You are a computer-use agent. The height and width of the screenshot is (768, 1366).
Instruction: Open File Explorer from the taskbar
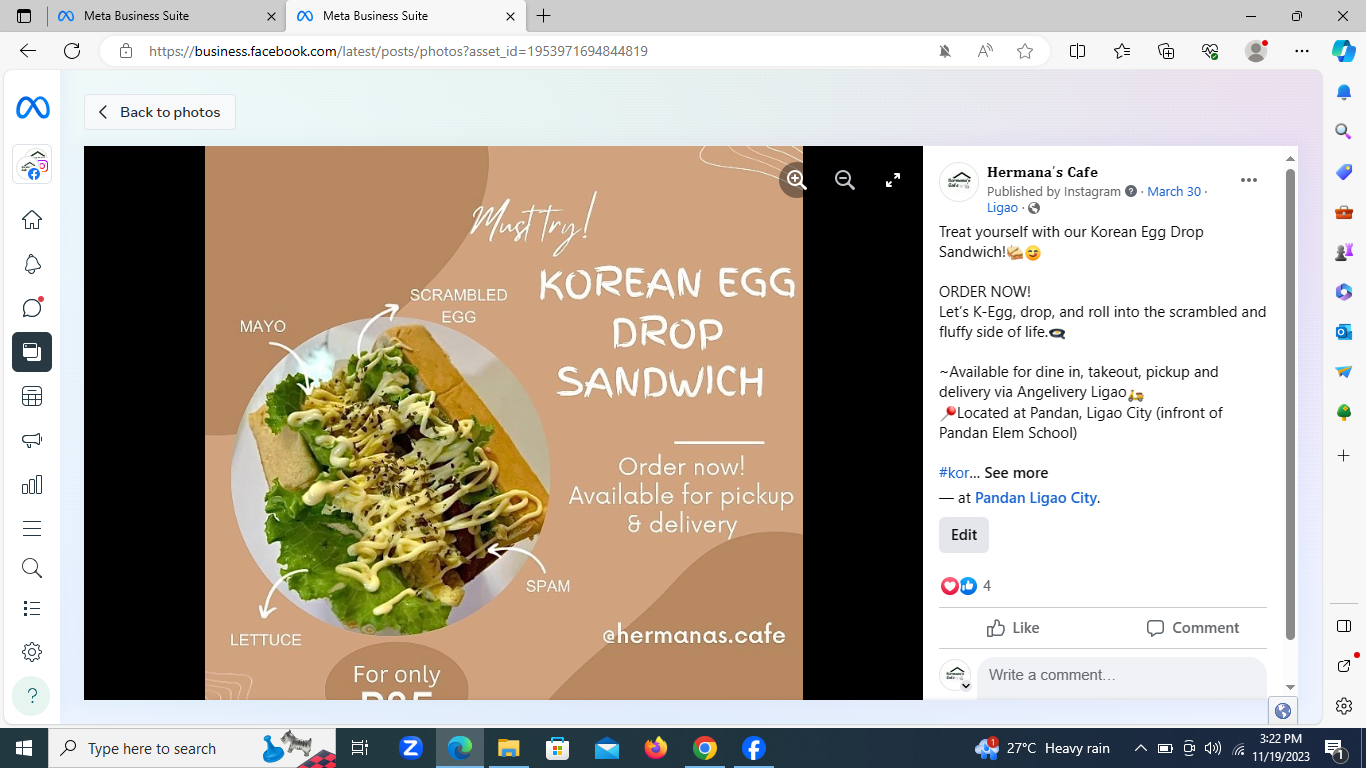(x=509, y=748)
